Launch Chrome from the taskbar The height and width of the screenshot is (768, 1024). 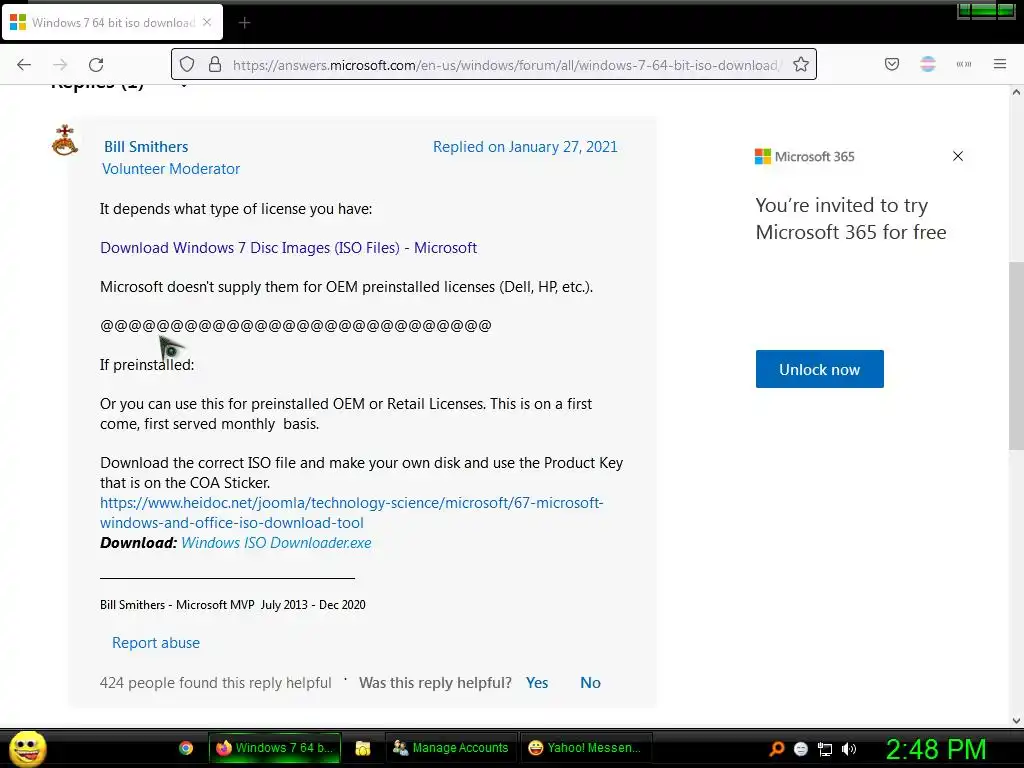point(186,748)
